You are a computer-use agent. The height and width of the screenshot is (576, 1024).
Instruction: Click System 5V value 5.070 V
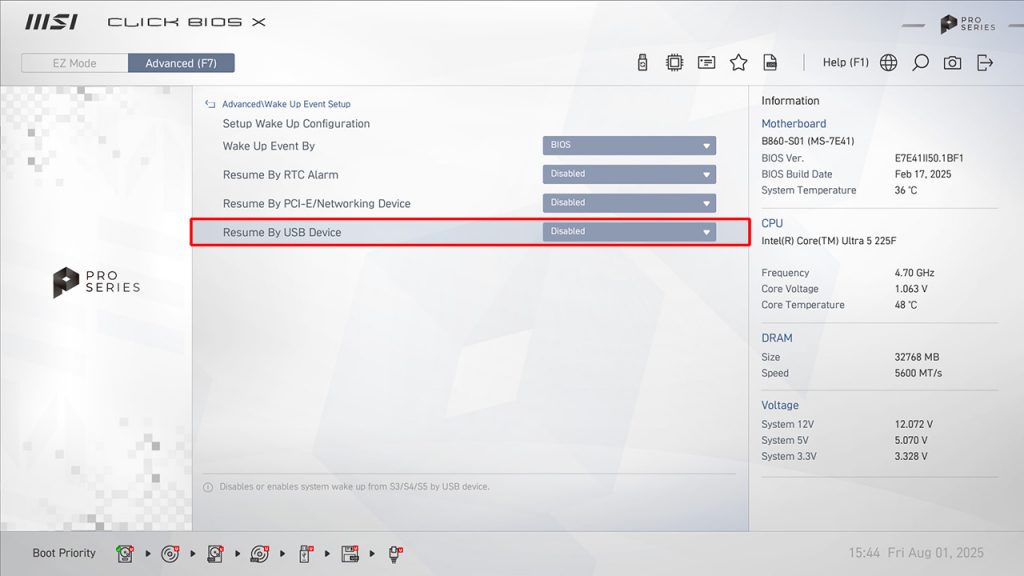(911, 441)
